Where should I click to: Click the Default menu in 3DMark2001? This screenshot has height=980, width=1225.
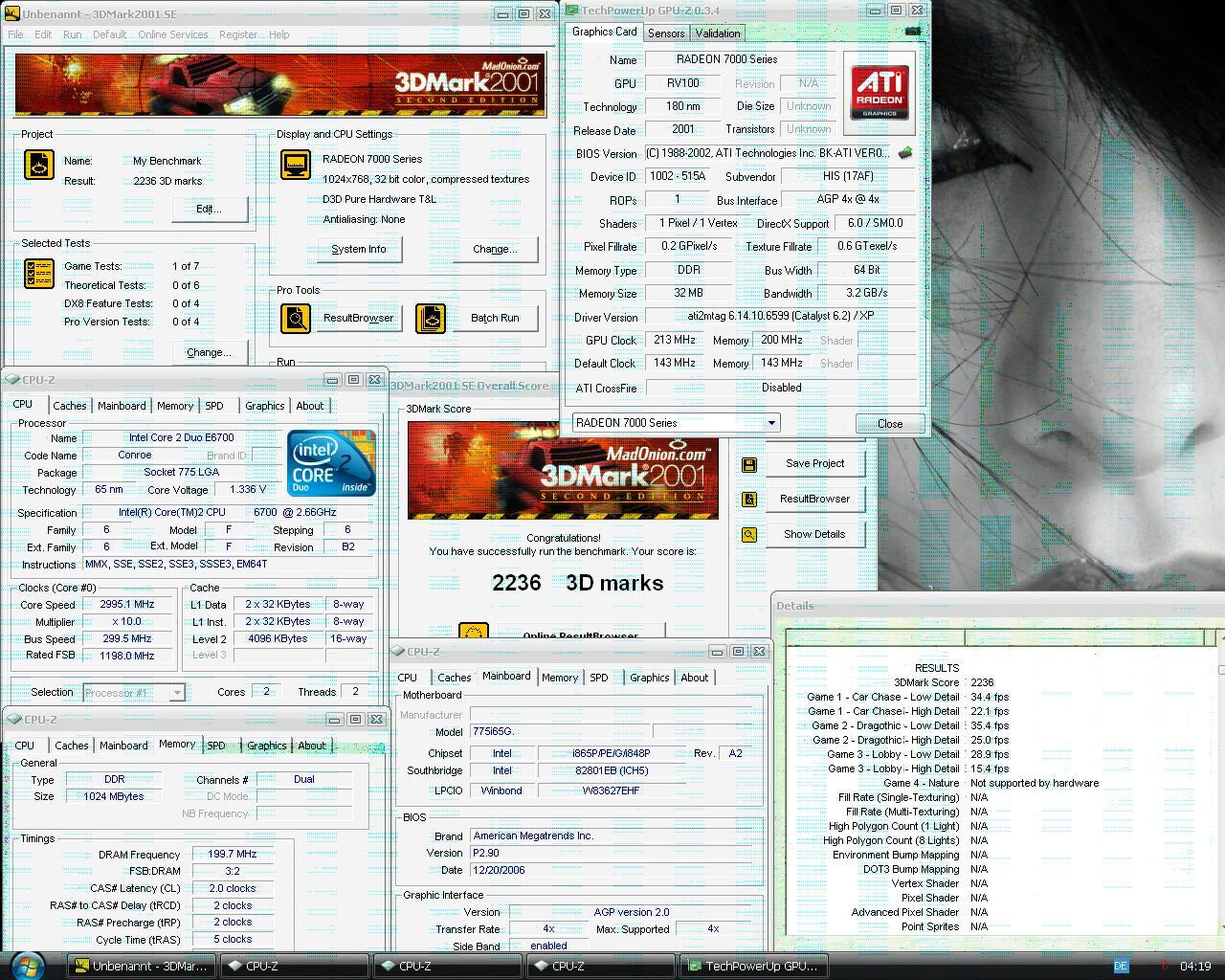click(109, 34)
